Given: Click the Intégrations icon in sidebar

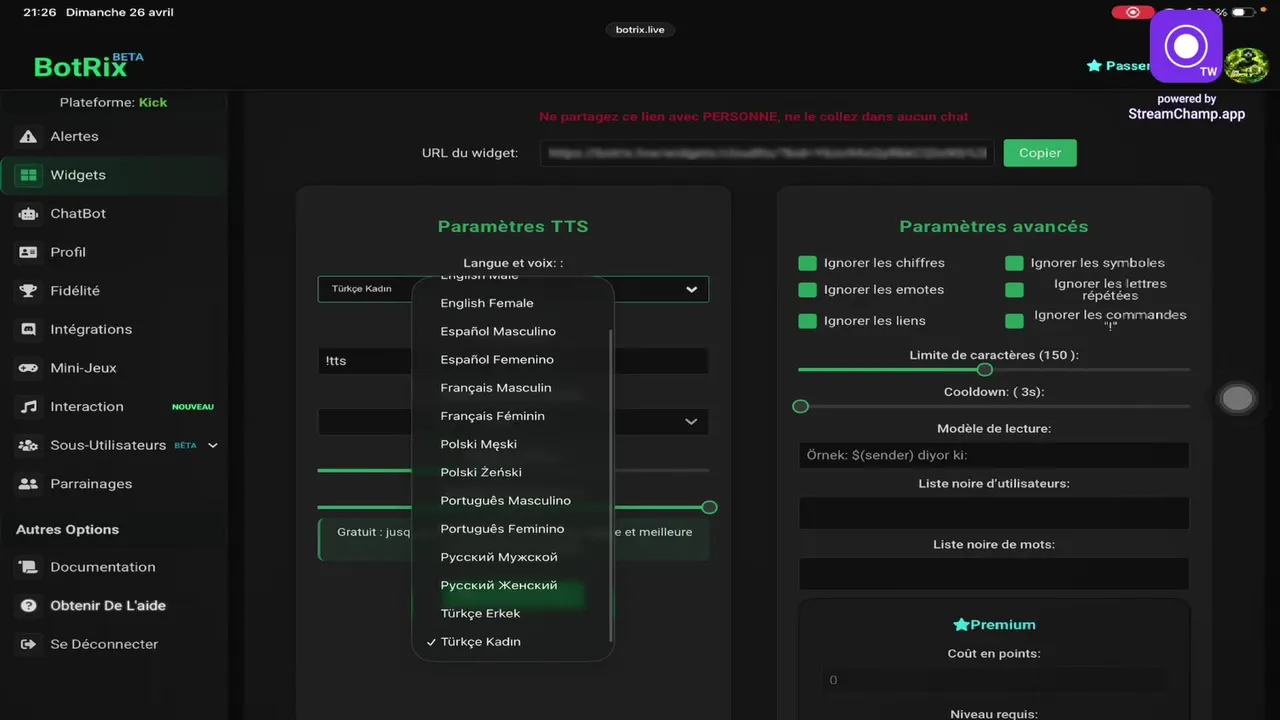Looking at the screenshot, I should [29, 329].
